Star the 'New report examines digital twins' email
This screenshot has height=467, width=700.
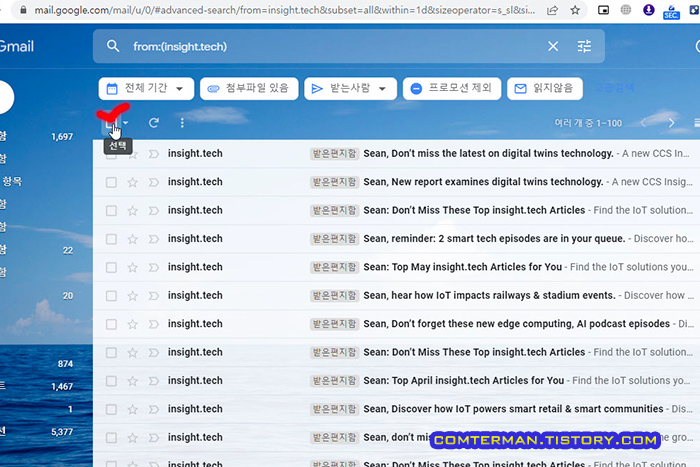click(x=133, y=182)
